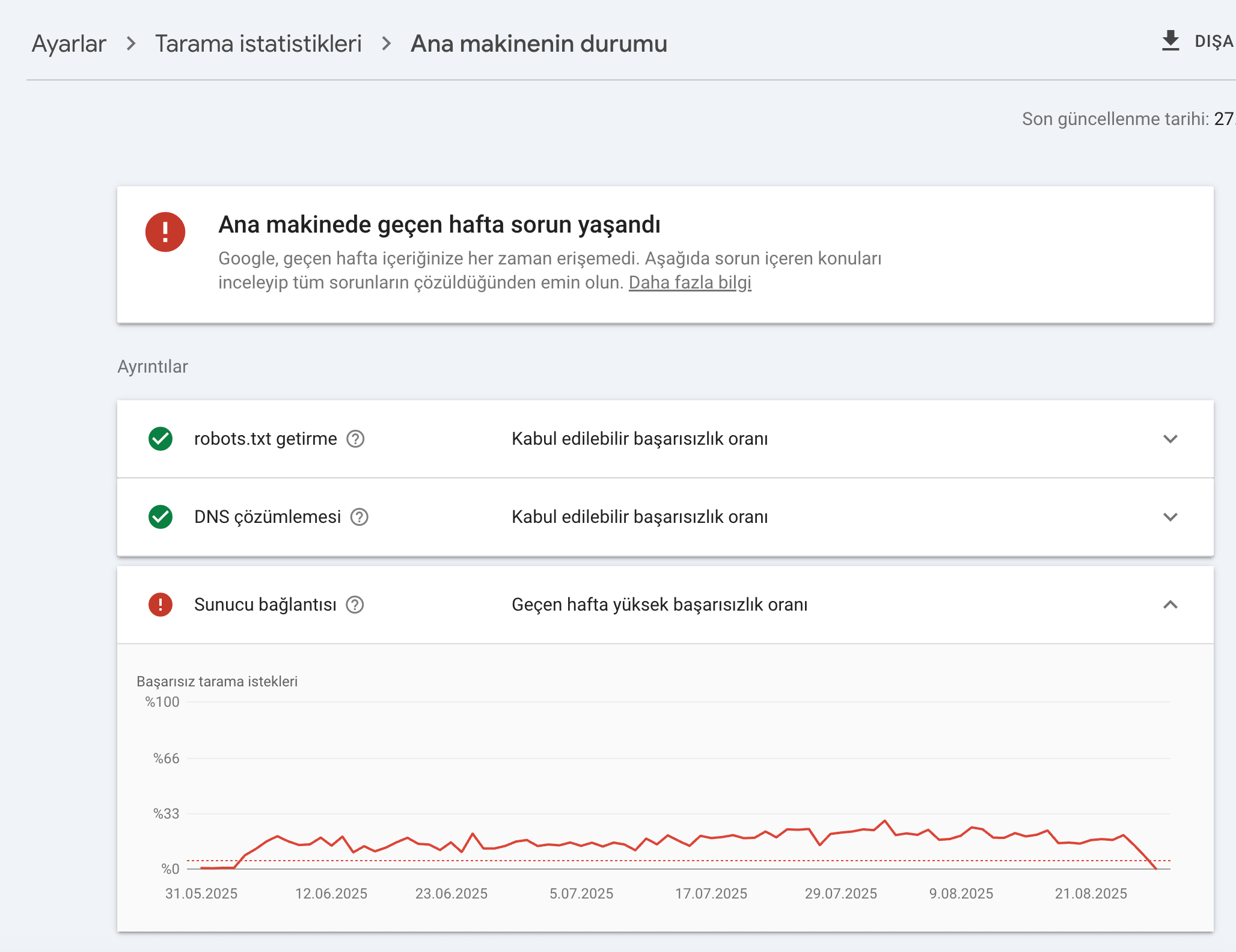Open the Daha fazla bilgi link
The height and width of the screenshot is (952, 1236).
pos(690,282)
